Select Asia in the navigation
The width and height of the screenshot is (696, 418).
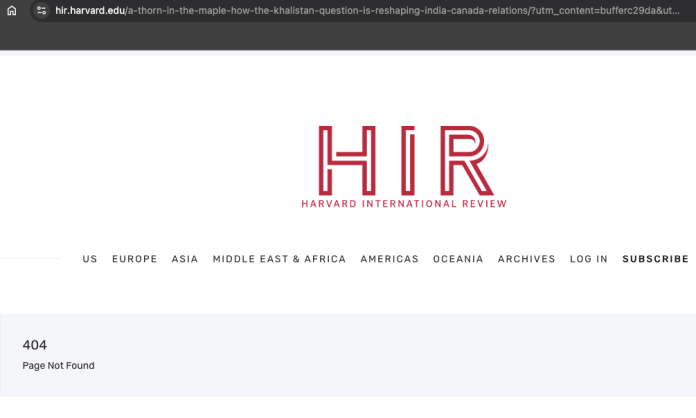(x=185, y=259)
